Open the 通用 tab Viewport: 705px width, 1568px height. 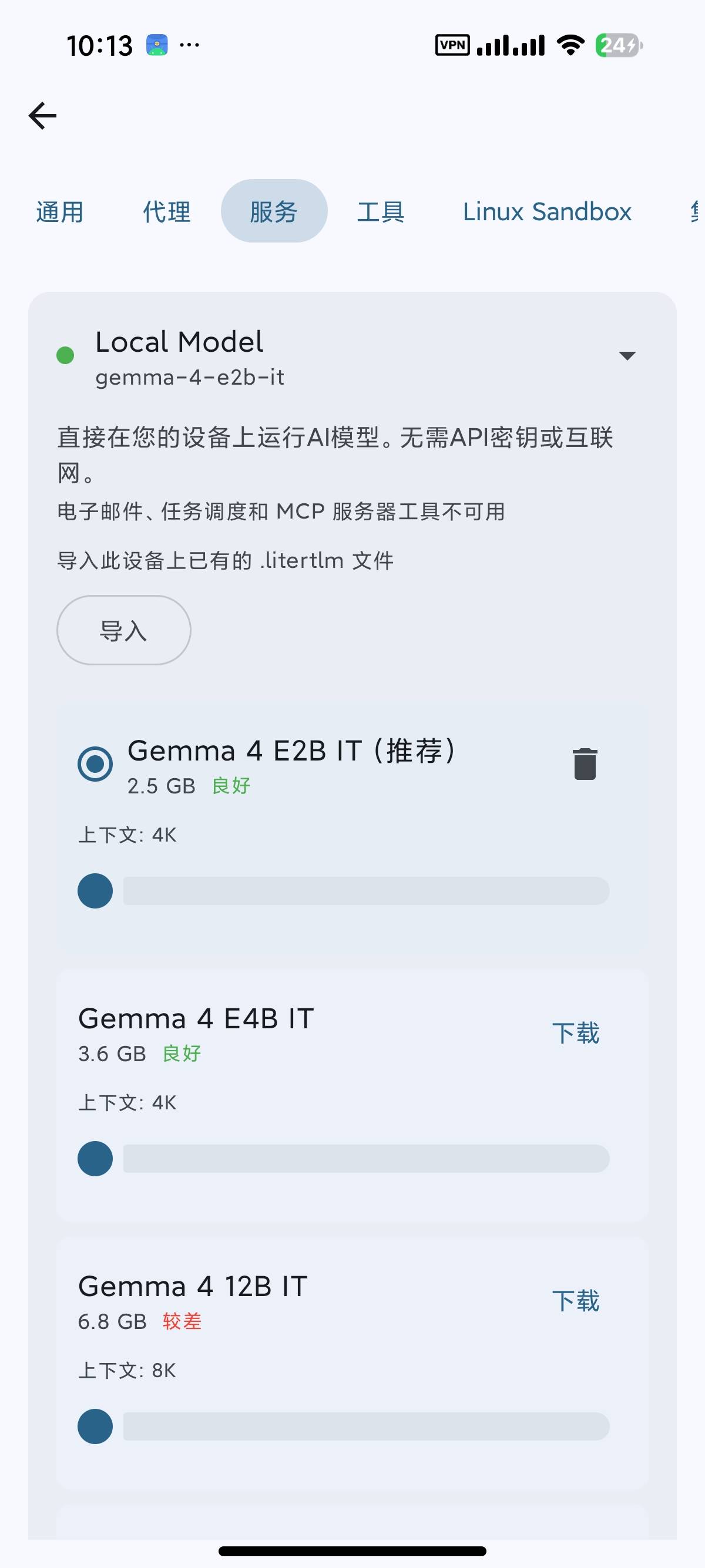pos(60,211)
